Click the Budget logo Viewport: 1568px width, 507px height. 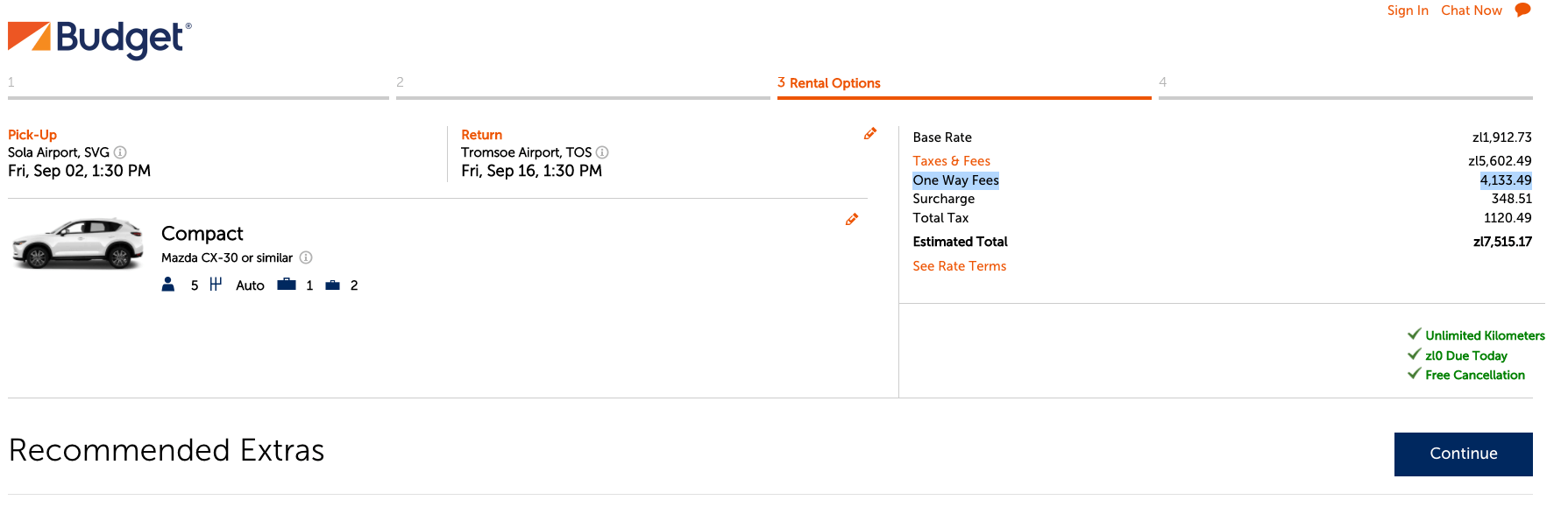[x=100, y=39]
